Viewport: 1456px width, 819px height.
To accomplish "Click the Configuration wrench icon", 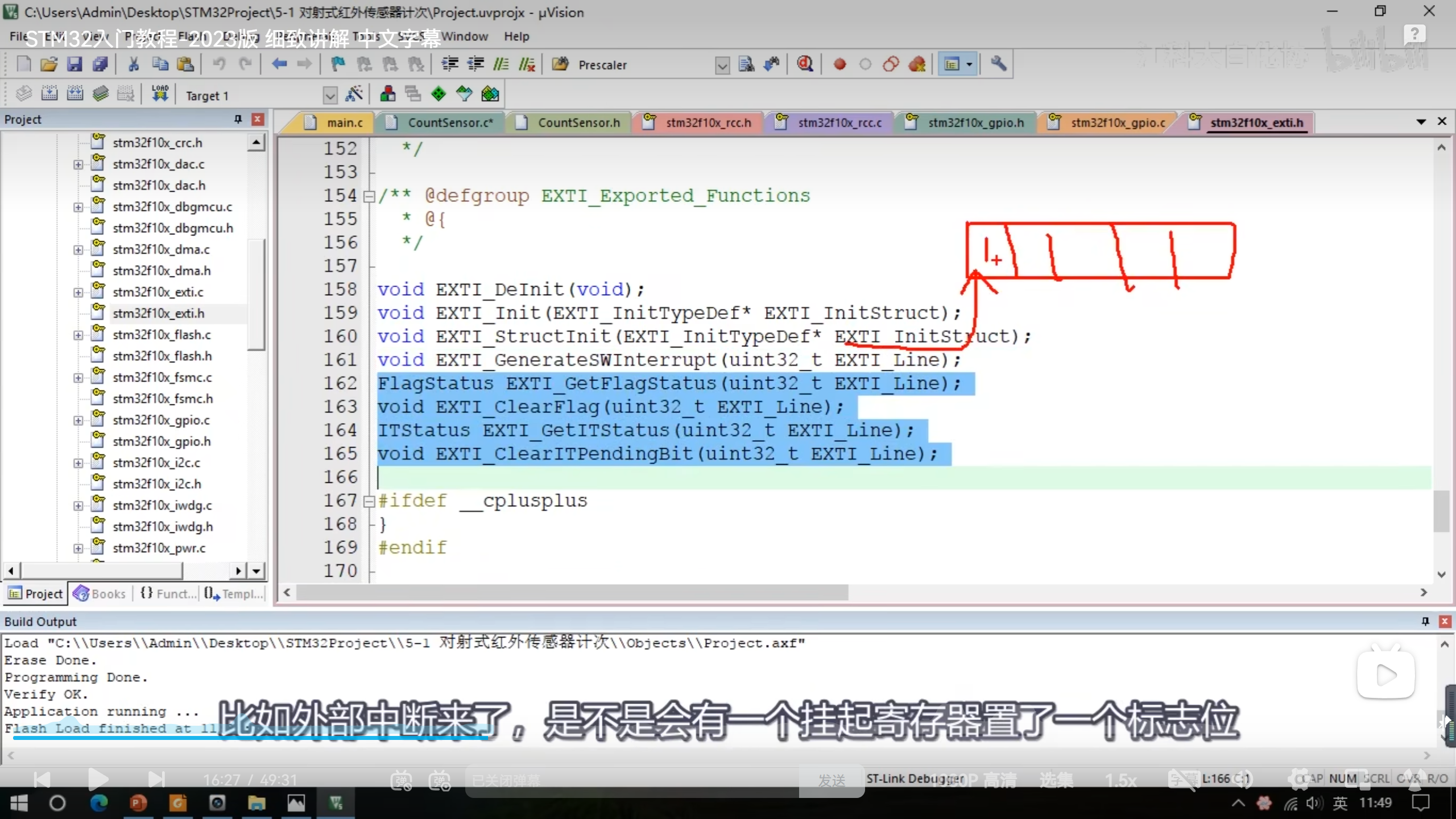I will click(x=998, y=64).
